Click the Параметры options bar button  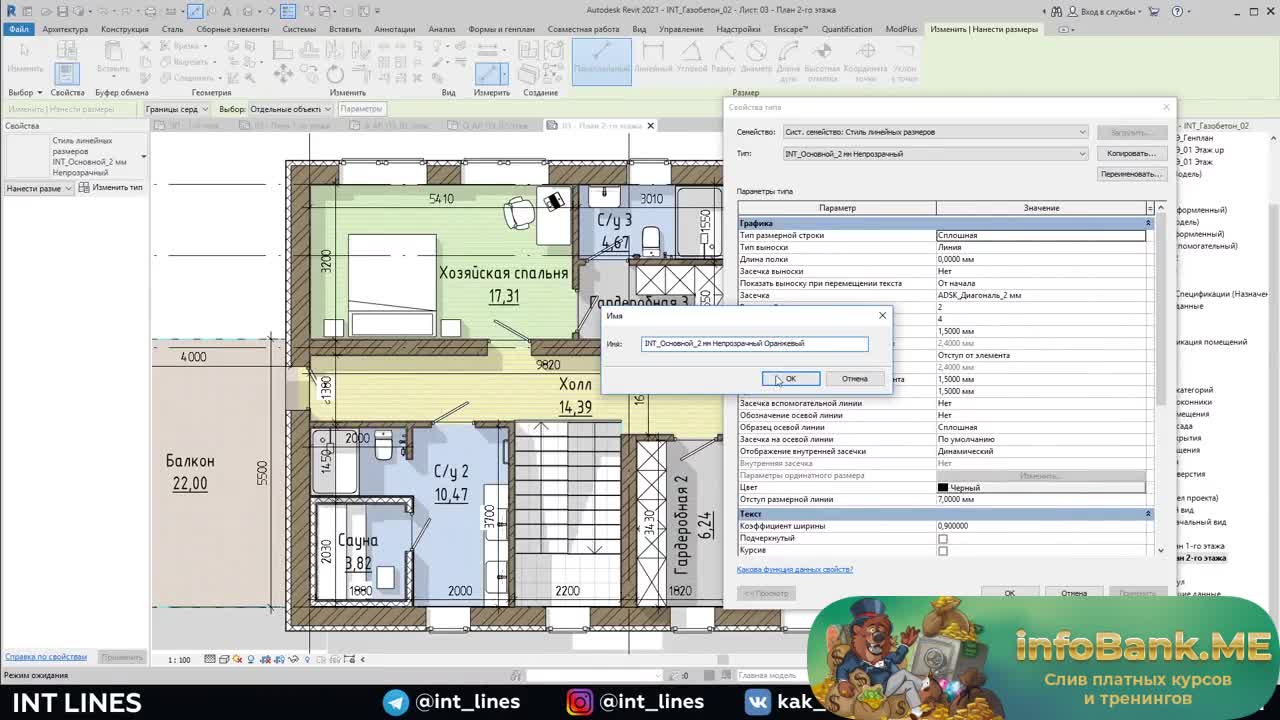360,109
